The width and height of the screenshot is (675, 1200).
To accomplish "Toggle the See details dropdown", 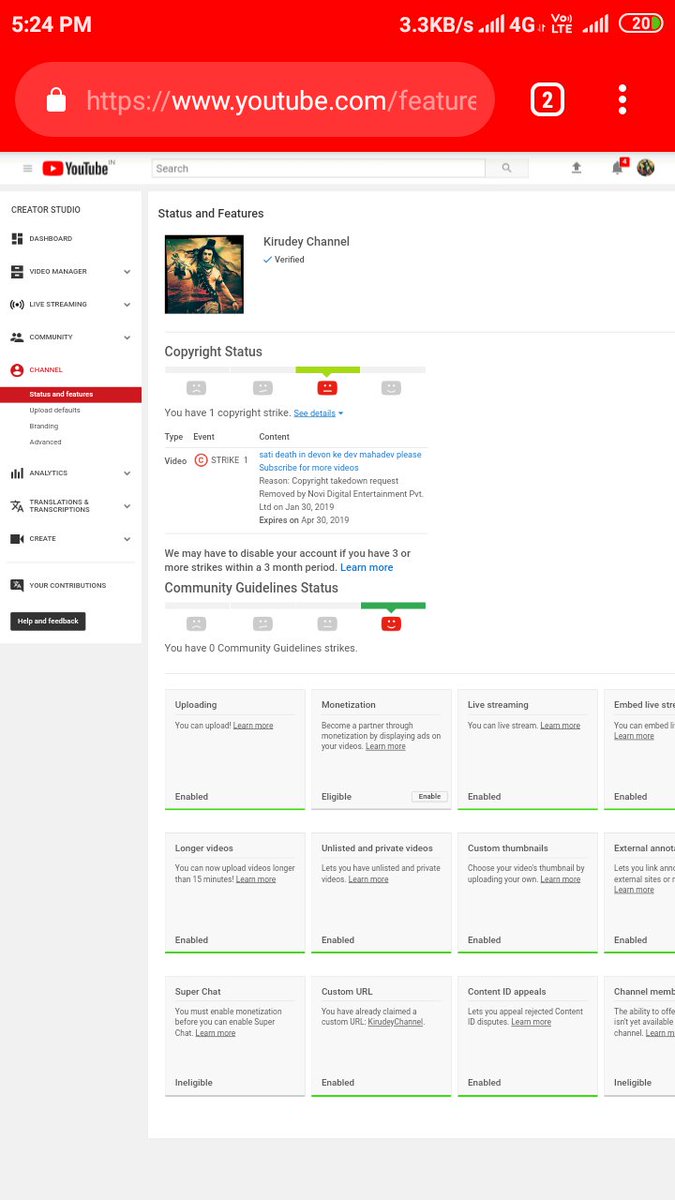I will 318,413.
